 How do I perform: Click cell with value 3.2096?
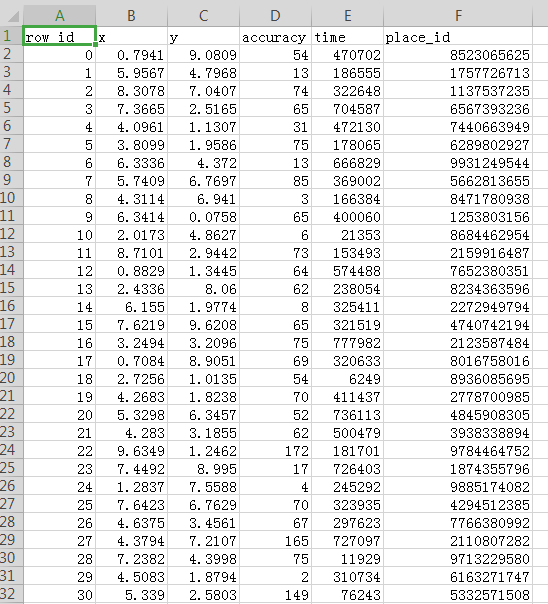pos(203,342)
